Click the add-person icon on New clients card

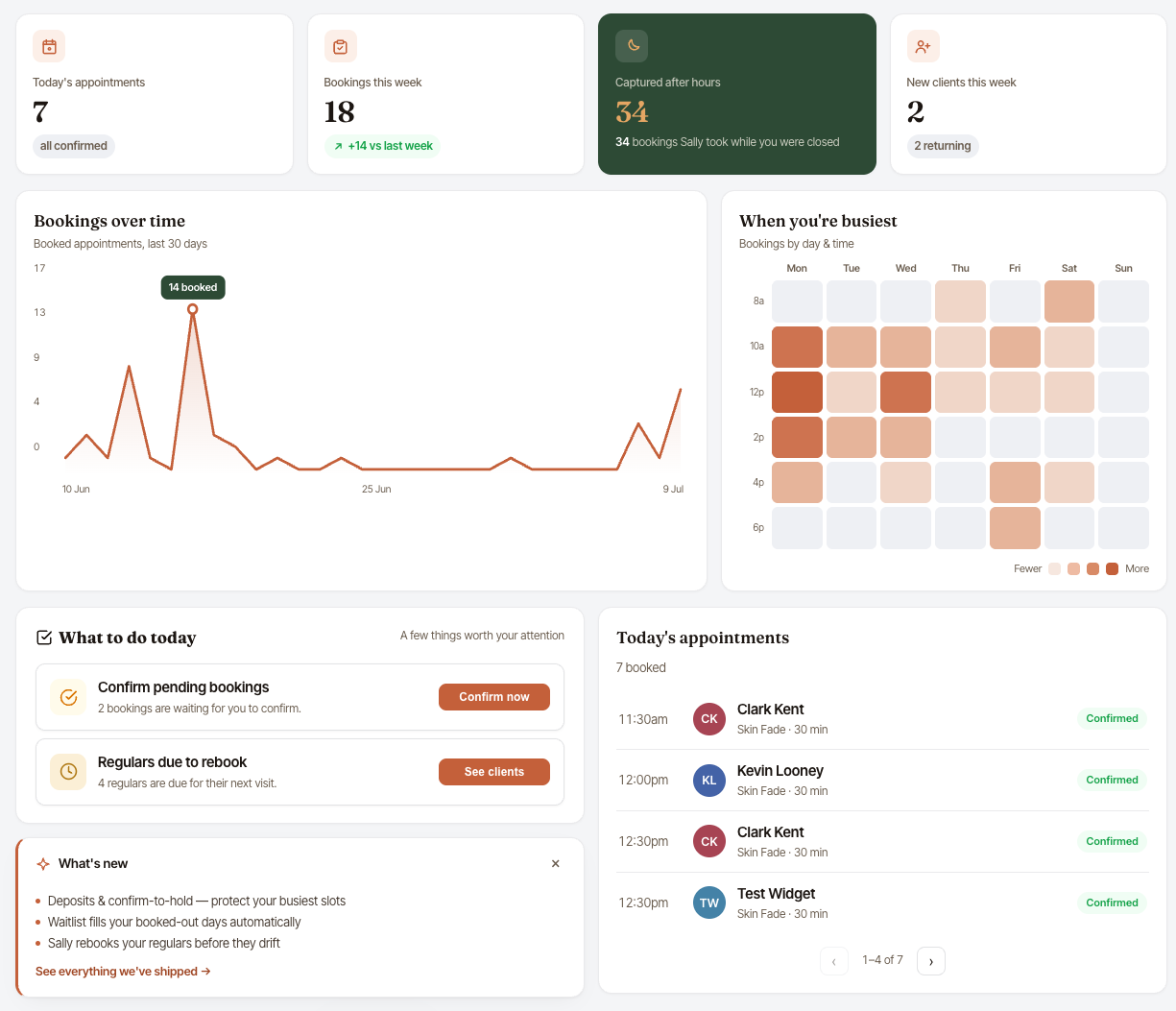pyautogui.click(x=923, y=46)
